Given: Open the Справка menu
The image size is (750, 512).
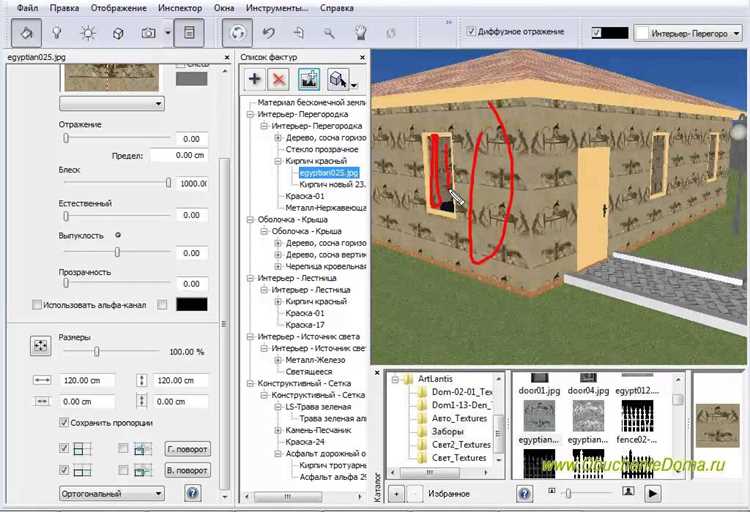Looking at the screenshot, I should click(336, 8).
